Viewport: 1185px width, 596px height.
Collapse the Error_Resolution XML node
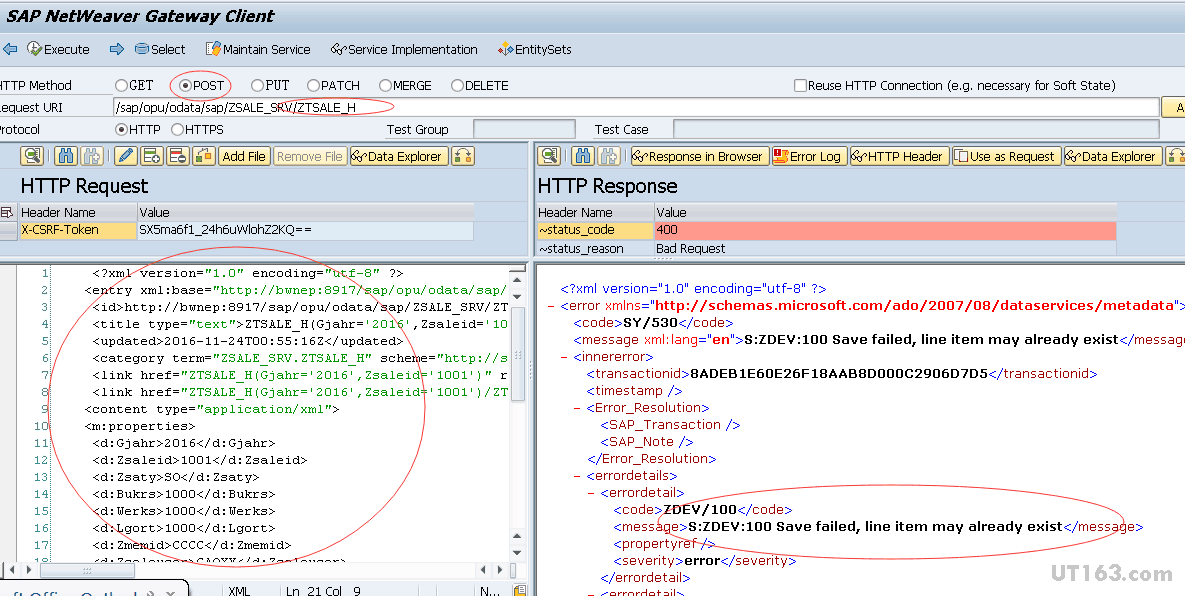click(x=578, y=408)
